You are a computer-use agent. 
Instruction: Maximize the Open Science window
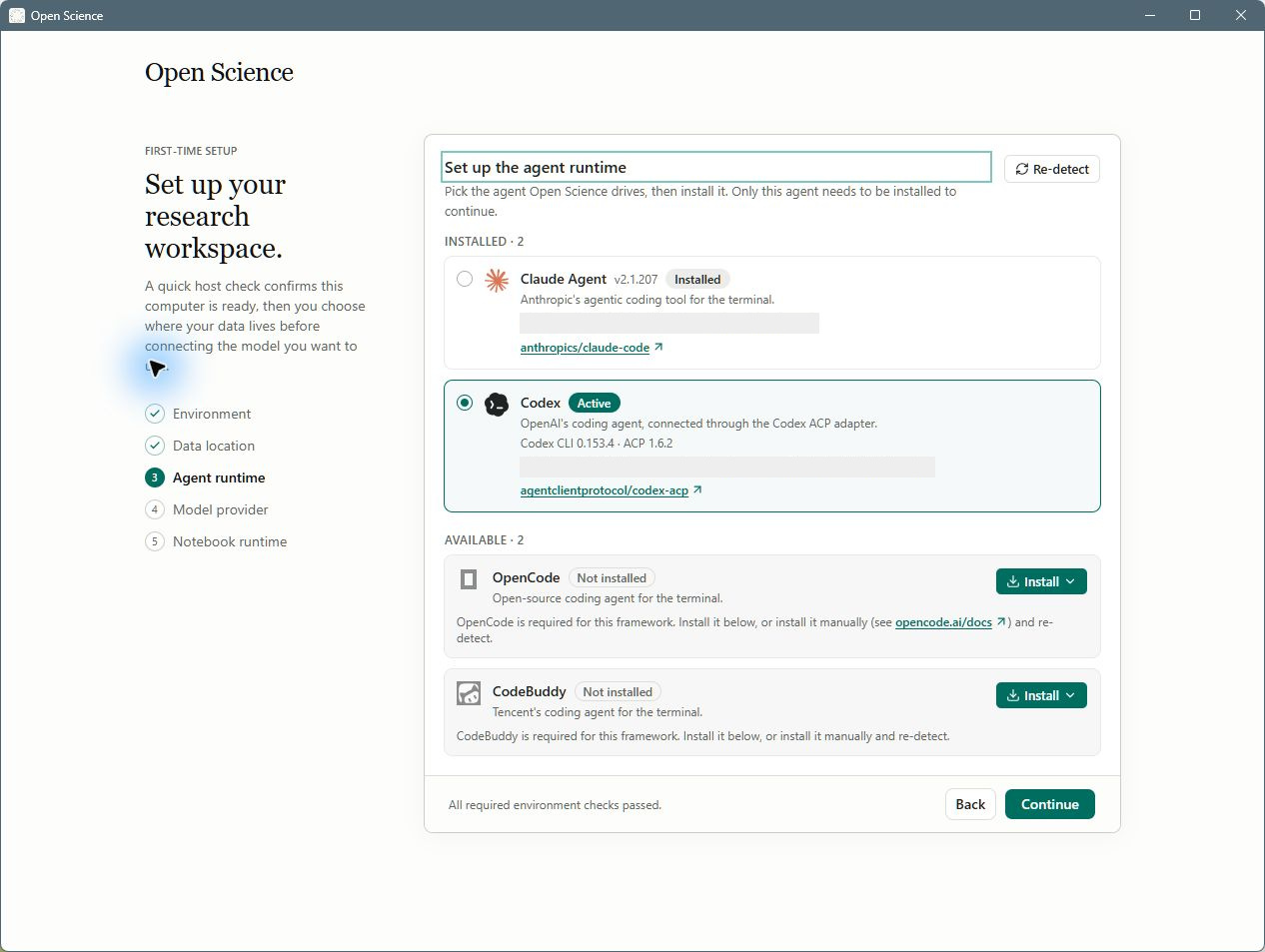(1195, 15)
